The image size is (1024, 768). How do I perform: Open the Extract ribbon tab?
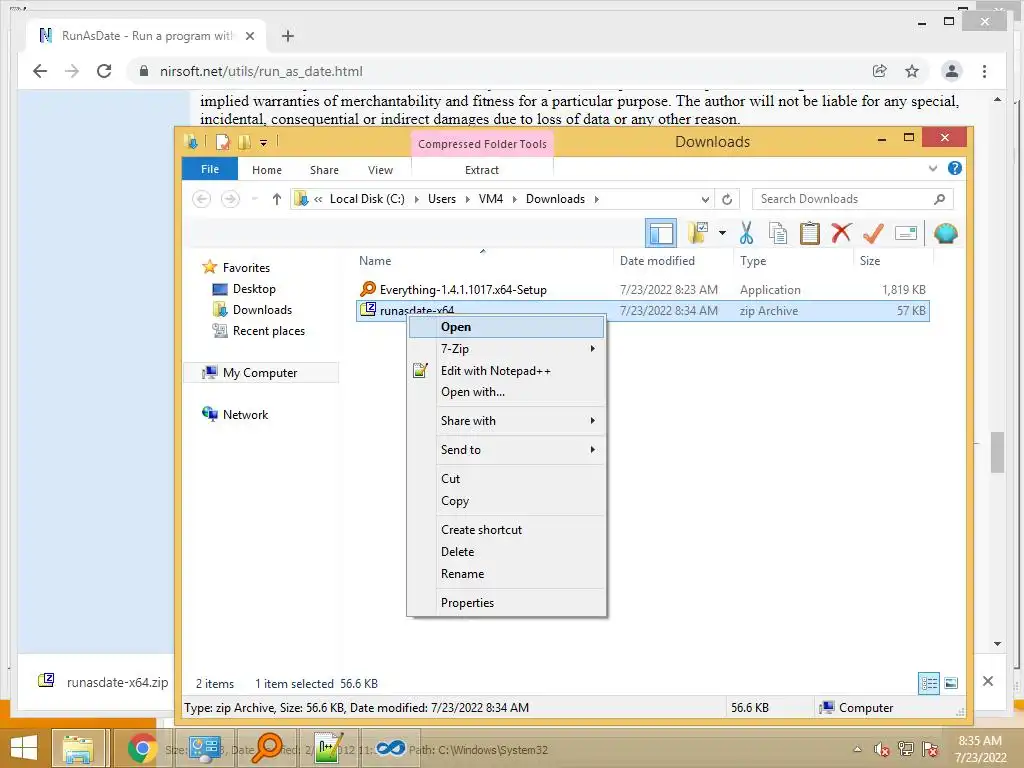[482, 170]
